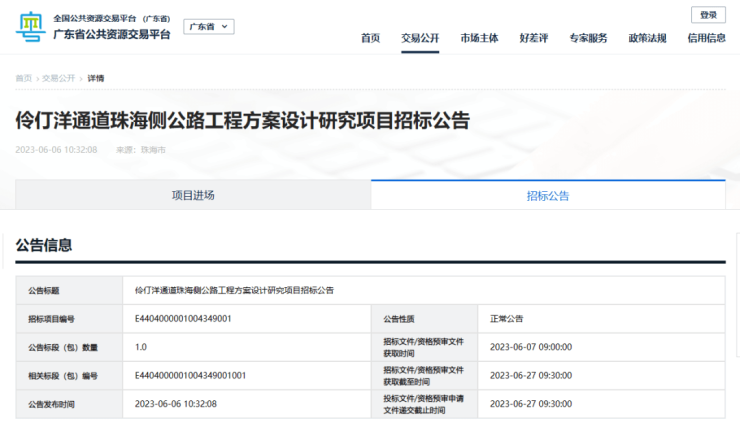The image size is (740, 436).
Task: Click the 首页 breadcrumb link
Action: 23,77
